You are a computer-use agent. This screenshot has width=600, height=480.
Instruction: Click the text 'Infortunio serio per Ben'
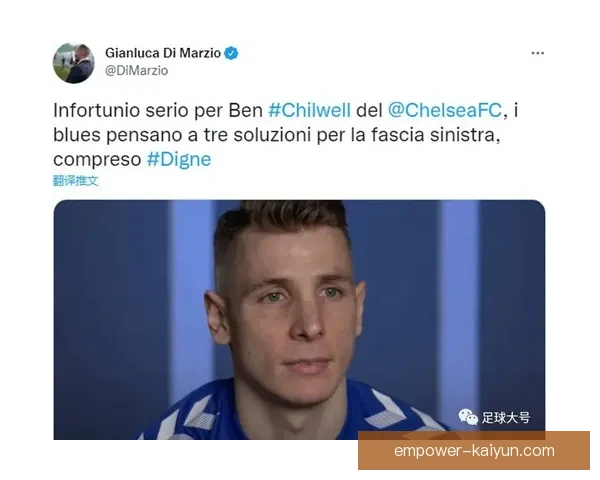pos(158,110)
